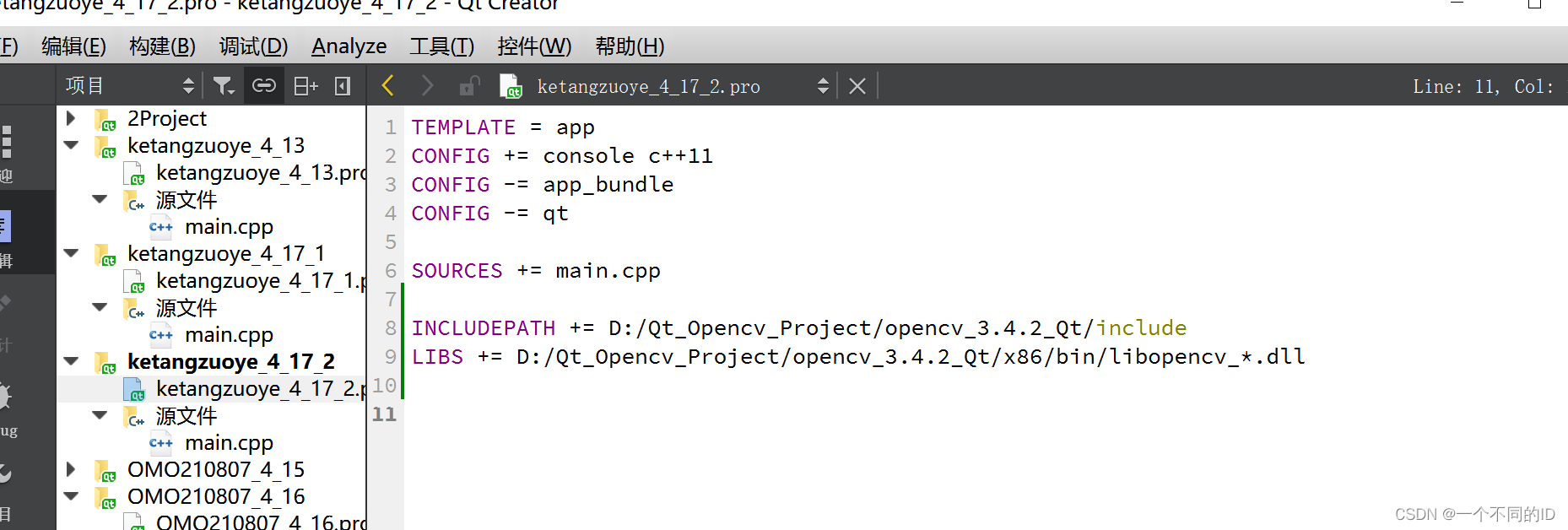
Task: Click CONFIG -= app_bundle line
Action: pyautogui.click(x=543, y=185)
